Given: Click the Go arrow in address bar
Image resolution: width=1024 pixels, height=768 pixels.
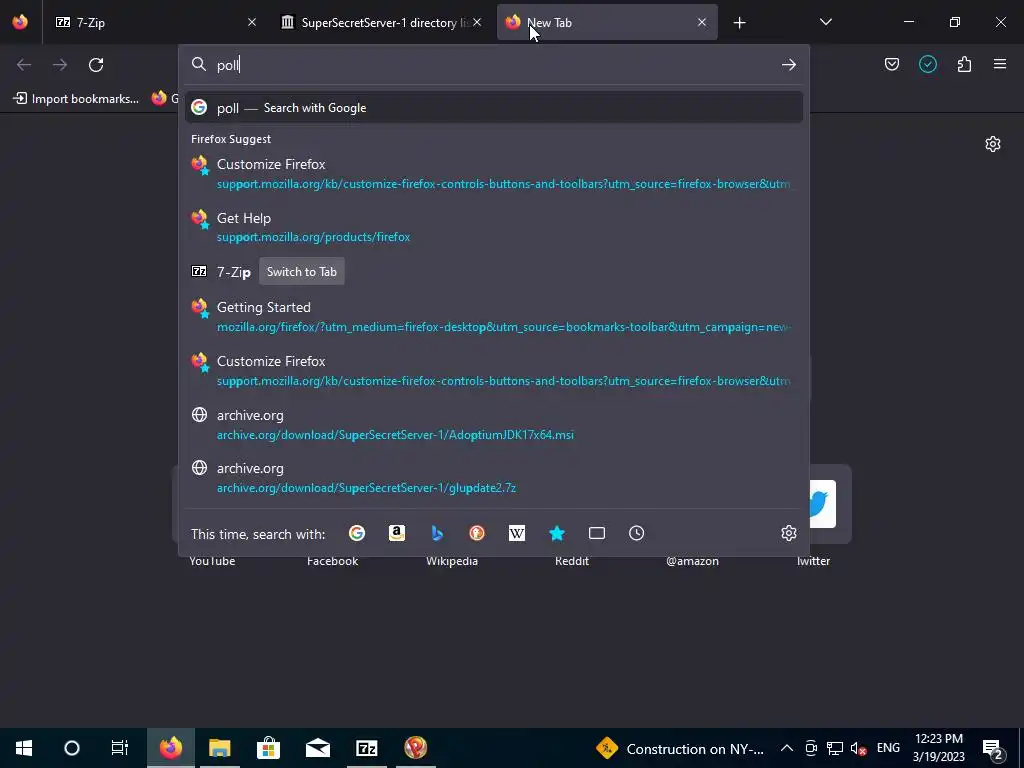Looking at the screenshot, I should (789, 64).
